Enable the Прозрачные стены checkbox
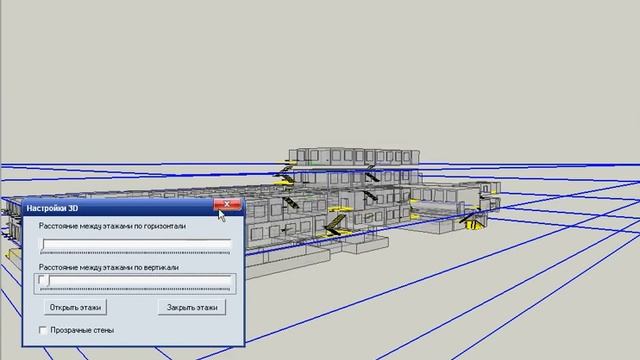 coord(43,330)
